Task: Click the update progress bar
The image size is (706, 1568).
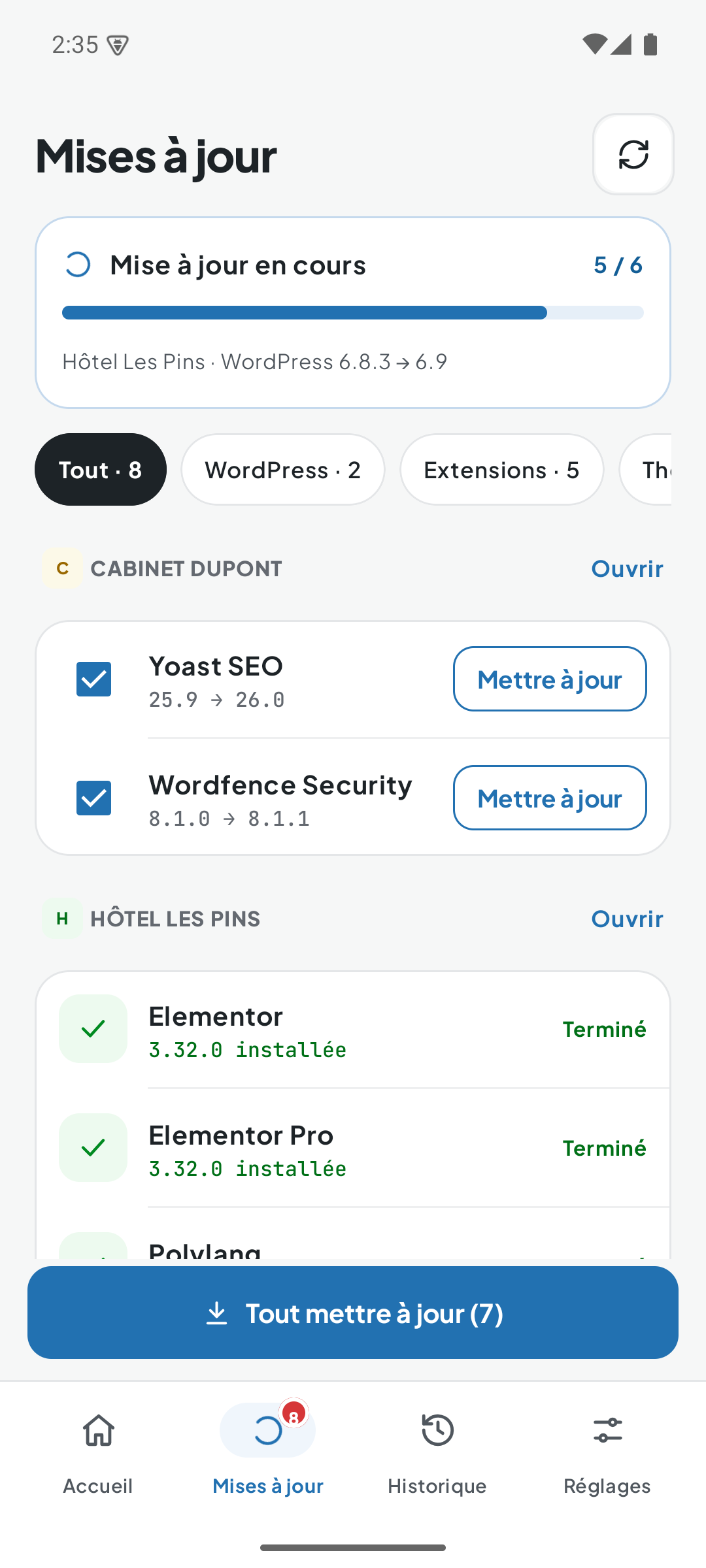Action: [353, 313]
